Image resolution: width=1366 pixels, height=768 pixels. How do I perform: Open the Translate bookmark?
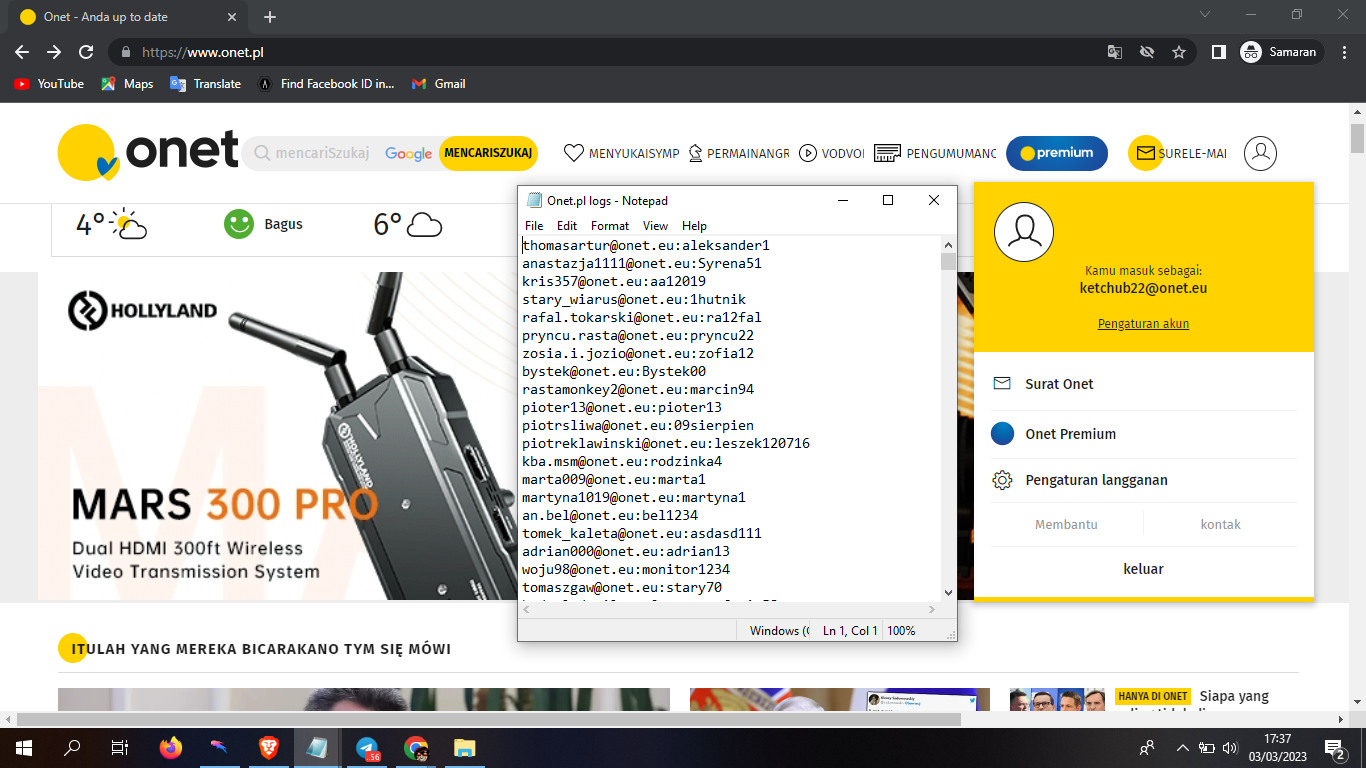(x=206, y=84)
